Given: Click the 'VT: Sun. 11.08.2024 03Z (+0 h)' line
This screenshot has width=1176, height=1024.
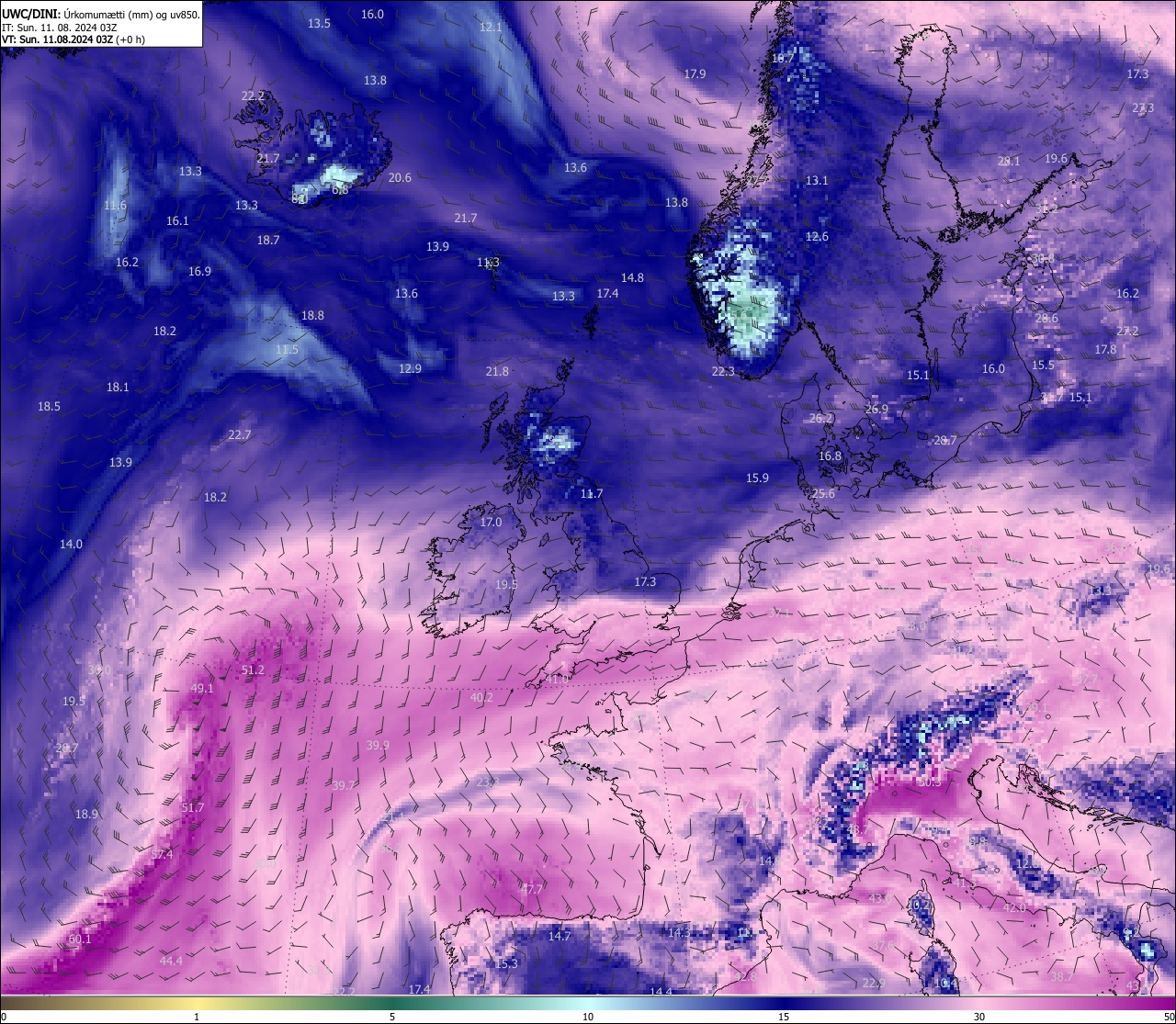Looking at the screenshot, I should (x=73, y=39).
